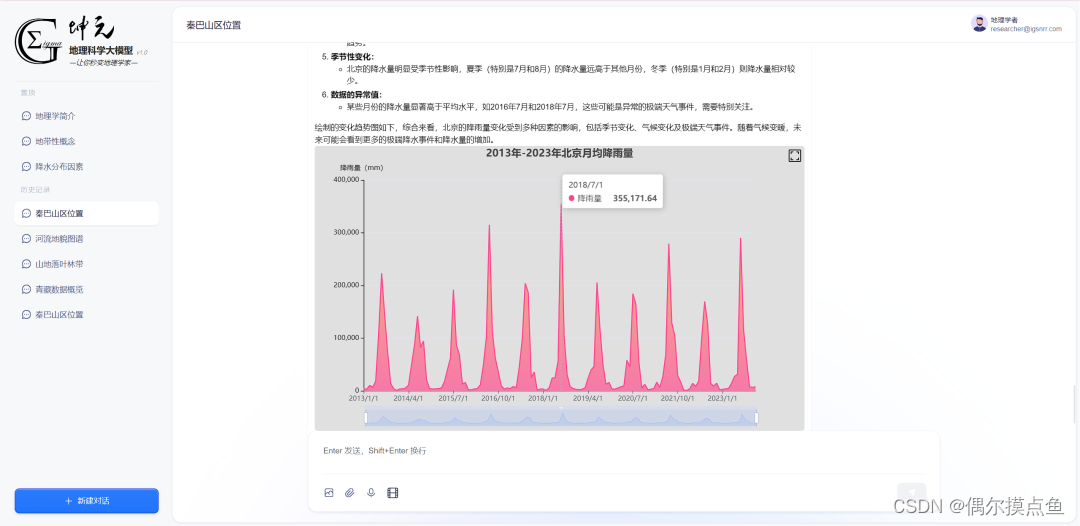Click the 降雨量 (mm) axis label

tap(362, 167)
